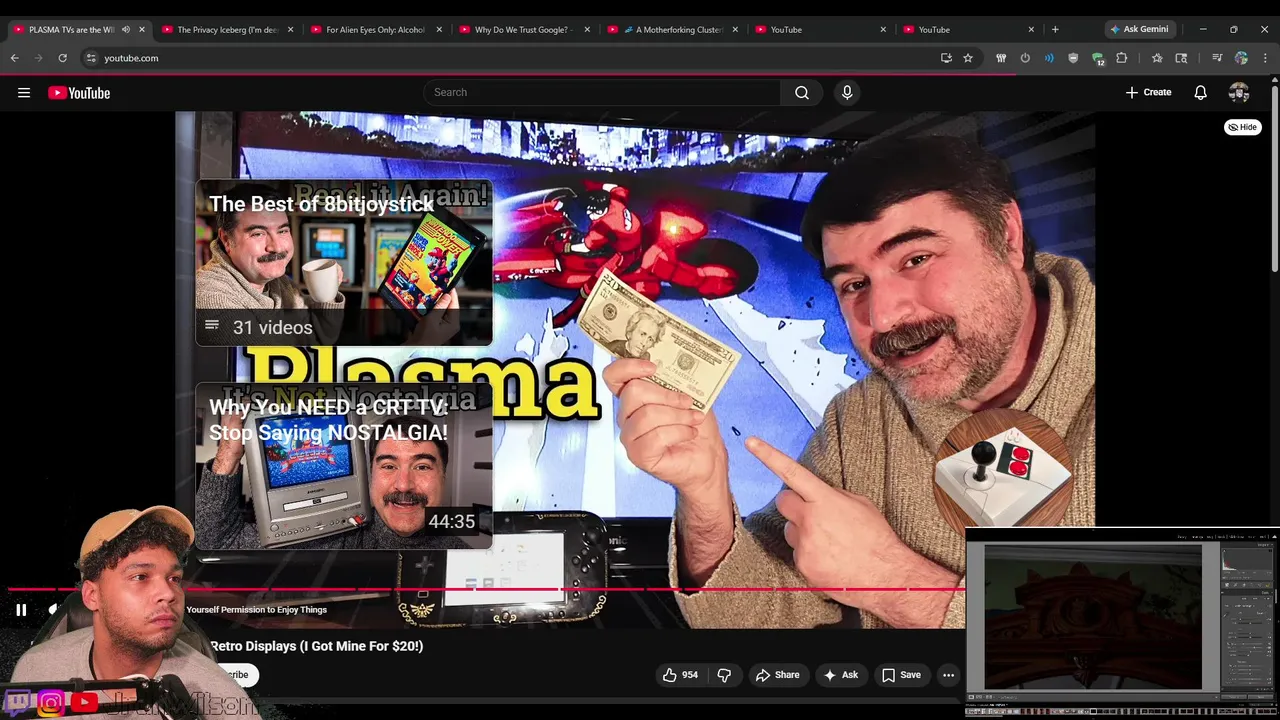This screenshot has width=1280, height=720.
Task: Click the round joystick channel watermark
Action: pos(1003,469)
